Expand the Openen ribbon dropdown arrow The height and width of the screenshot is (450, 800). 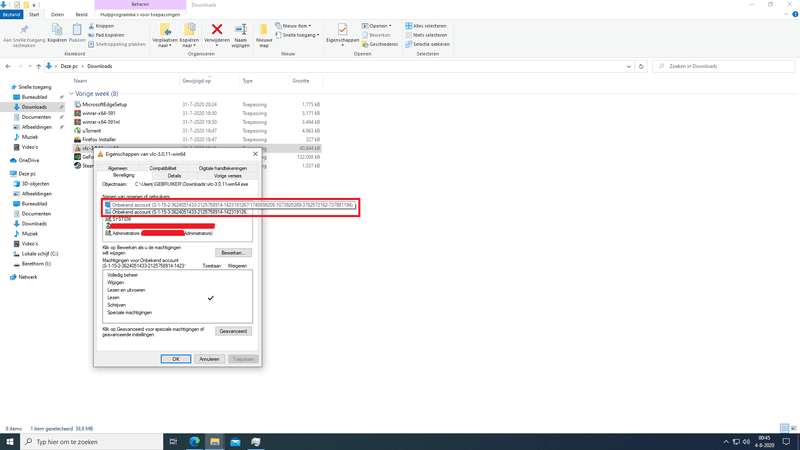point(390,26)
